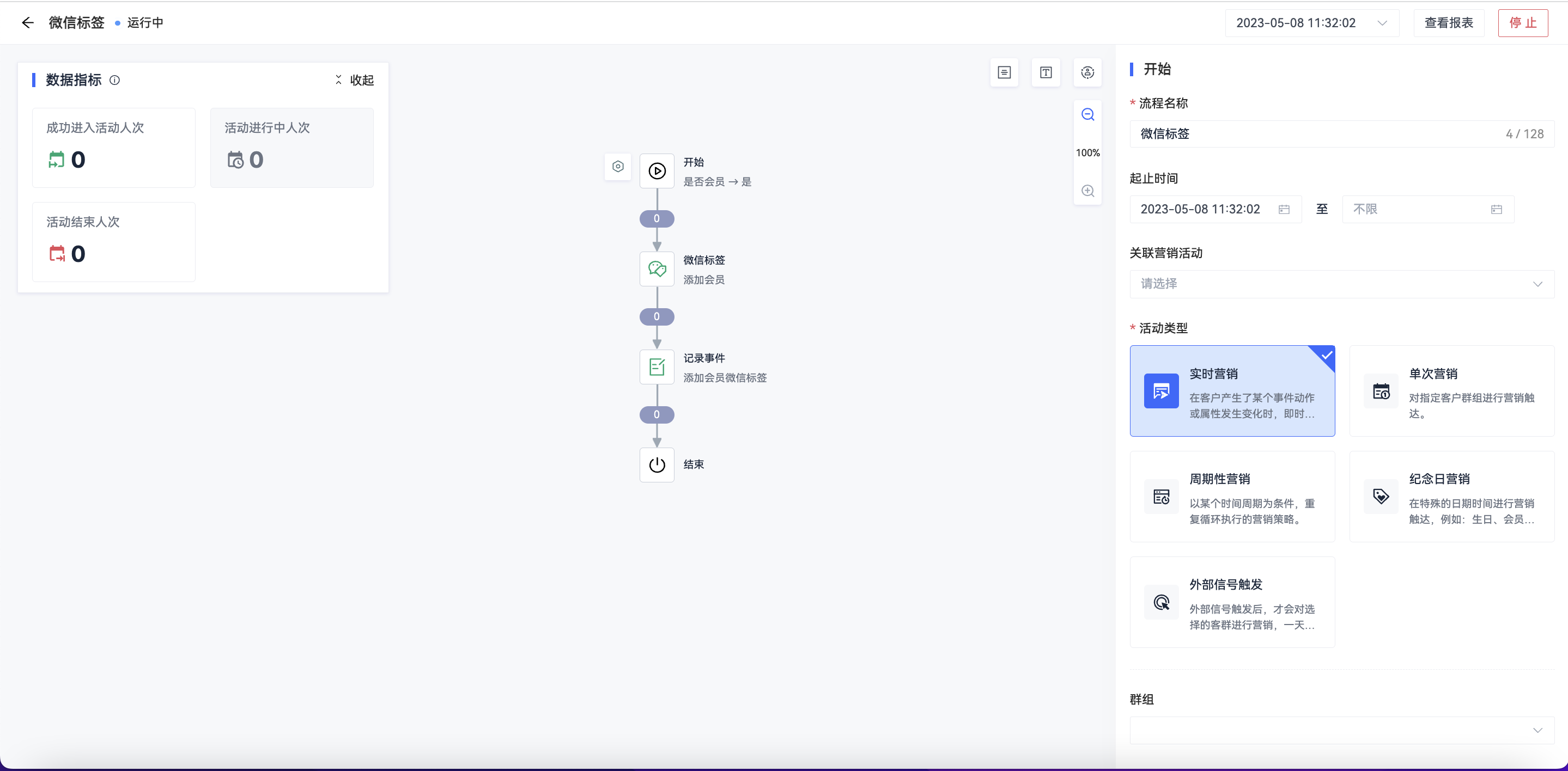Select the 结束 end node icon
The width and height of the screenshot is (1568, 771).
[x=657, y=465]
